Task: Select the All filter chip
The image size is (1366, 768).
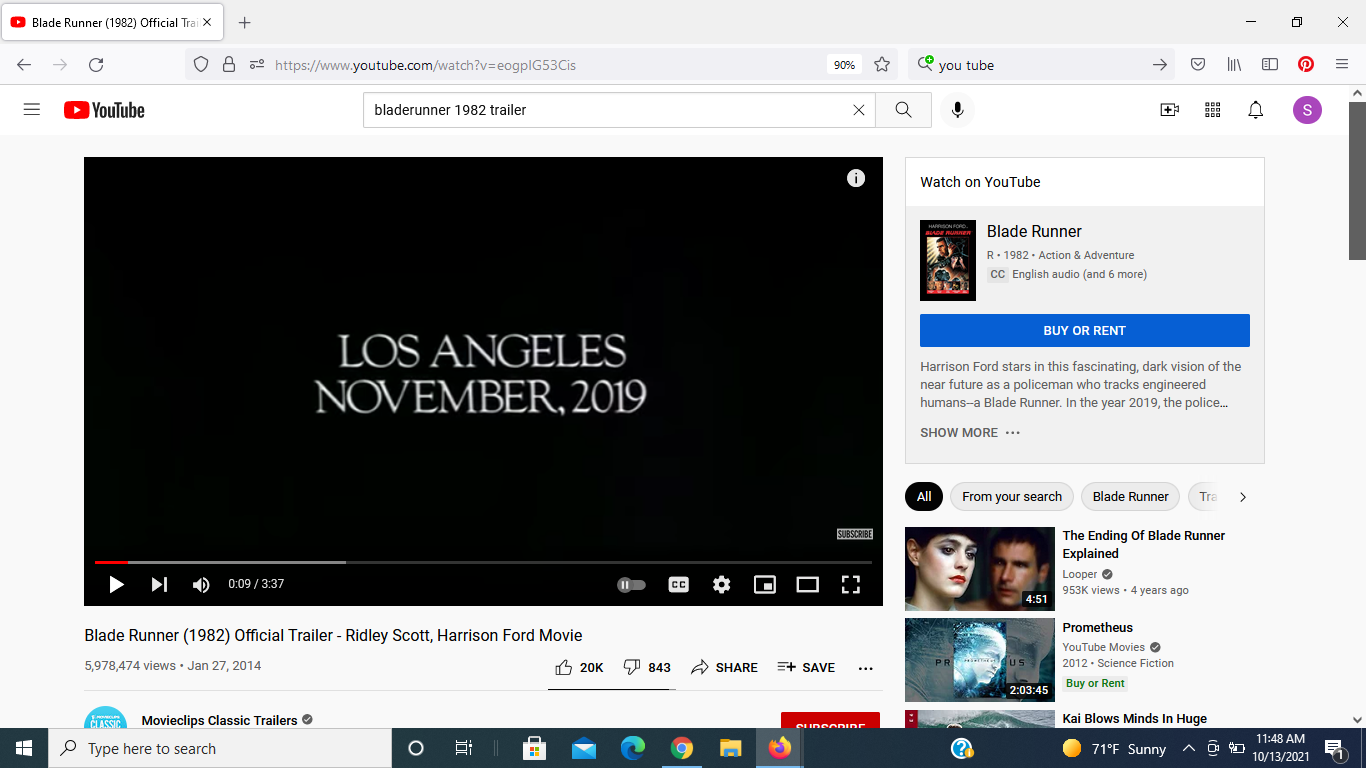Action: [924, 497]
